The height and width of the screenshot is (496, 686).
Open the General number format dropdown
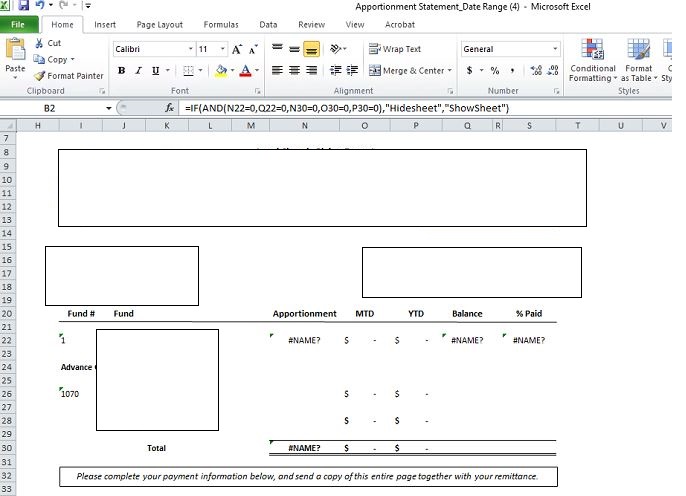pyautogui.click(x=555, y=49)
